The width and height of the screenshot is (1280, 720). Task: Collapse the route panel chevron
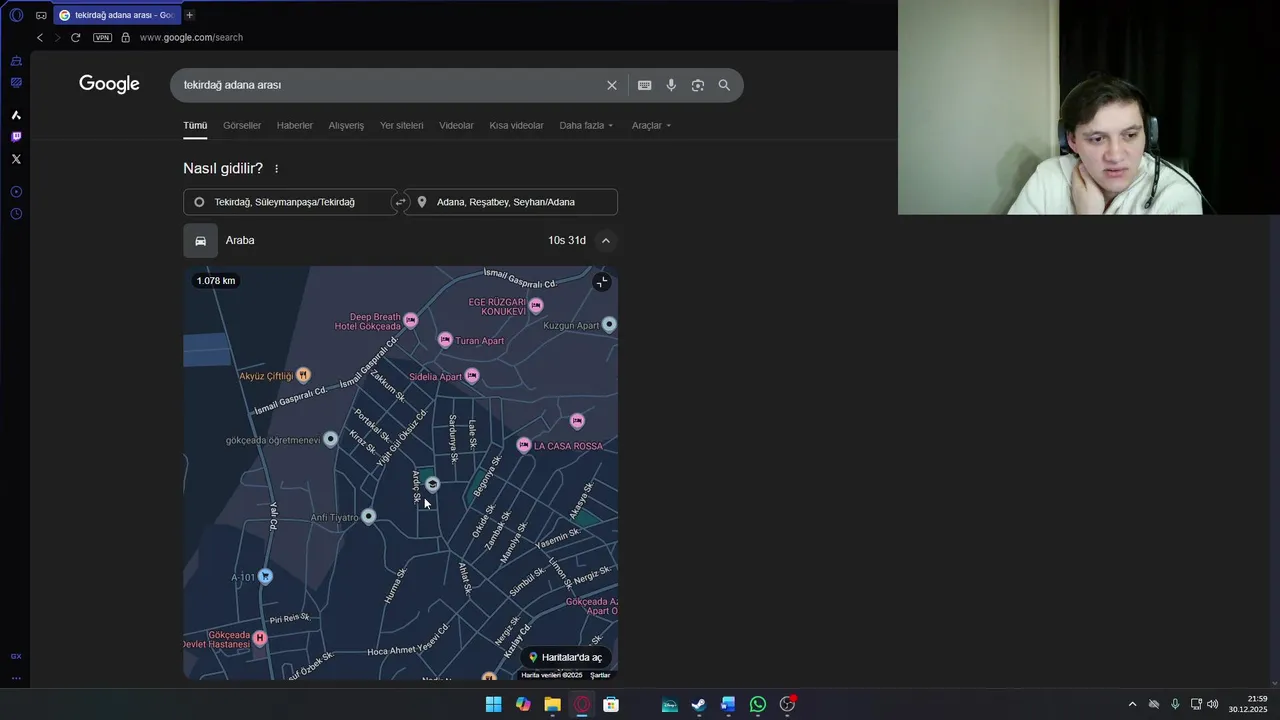(x=606, y=241)
